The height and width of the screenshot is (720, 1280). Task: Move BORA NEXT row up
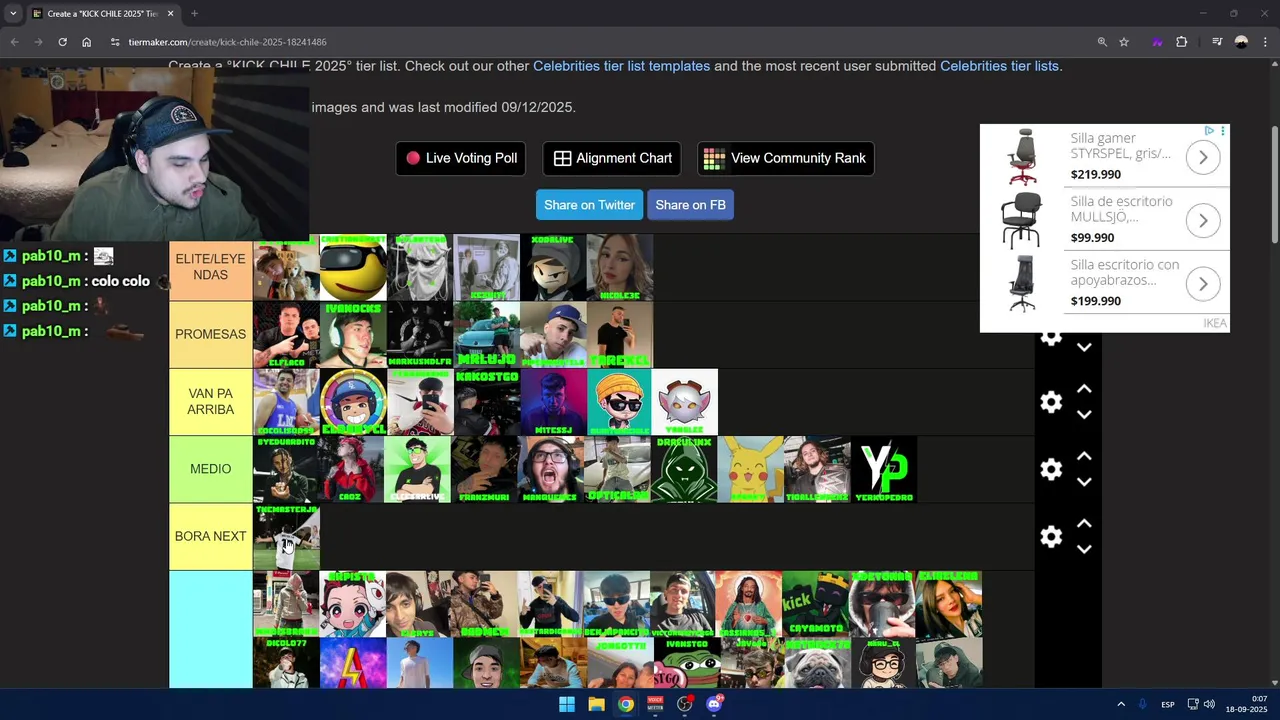point(1084,523)
